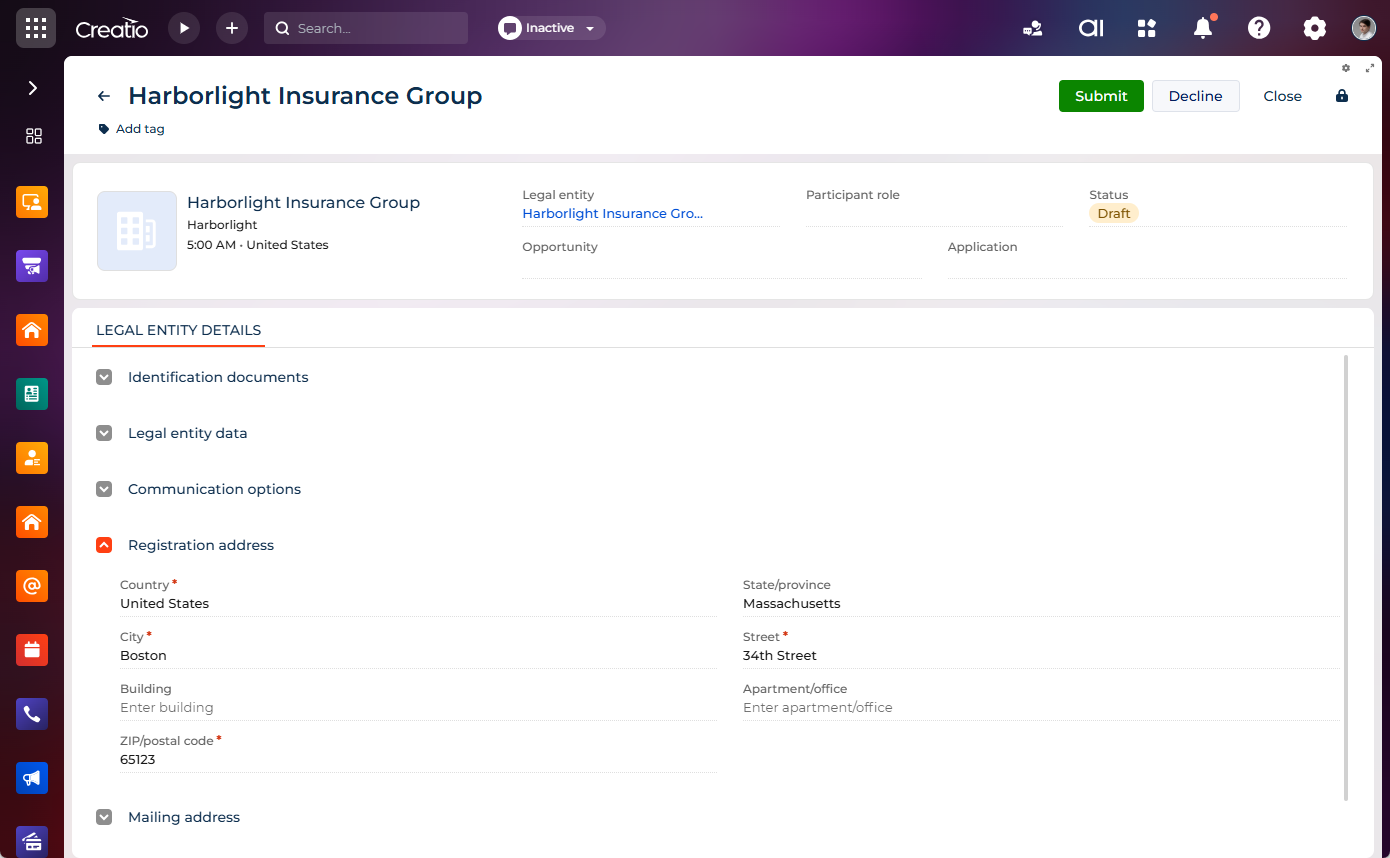
Task: Click the Participant role field
Action: coord(934,205)
